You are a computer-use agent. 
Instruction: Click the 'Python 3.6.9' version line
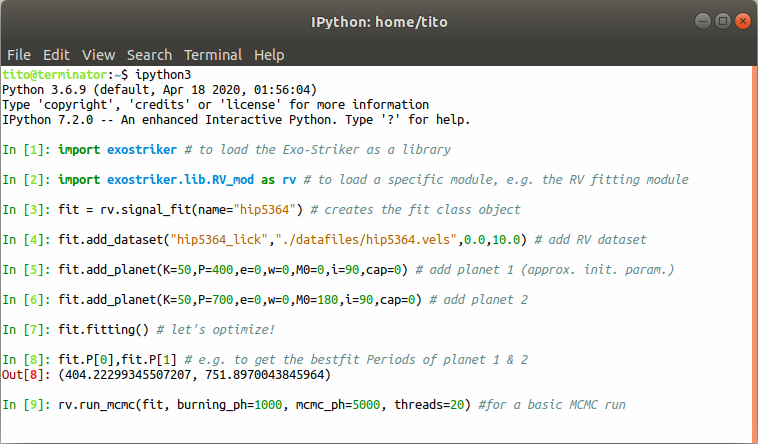(160, 90)
